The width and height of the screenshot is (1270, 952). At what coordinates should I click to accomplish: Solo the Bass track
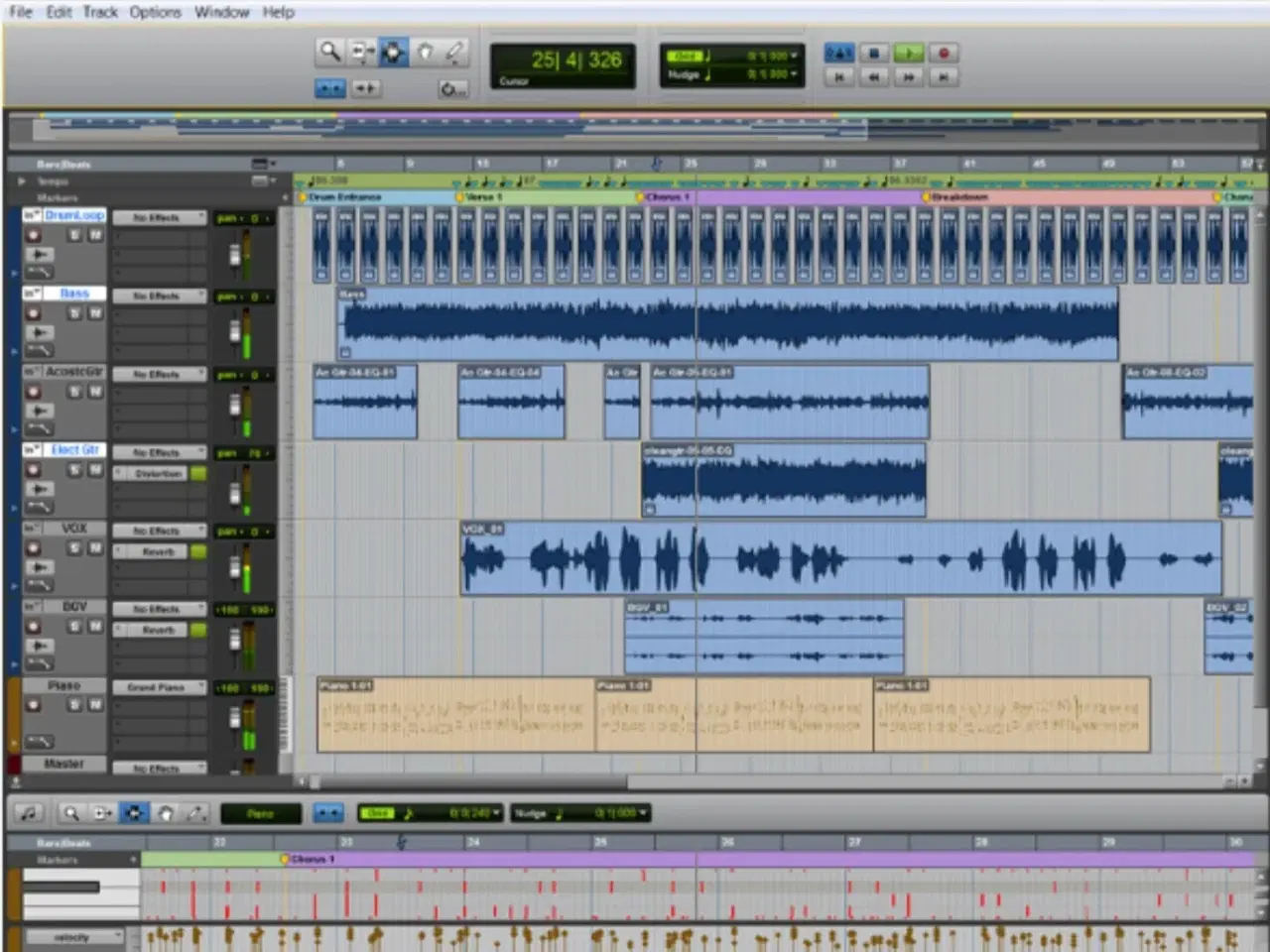74,313
